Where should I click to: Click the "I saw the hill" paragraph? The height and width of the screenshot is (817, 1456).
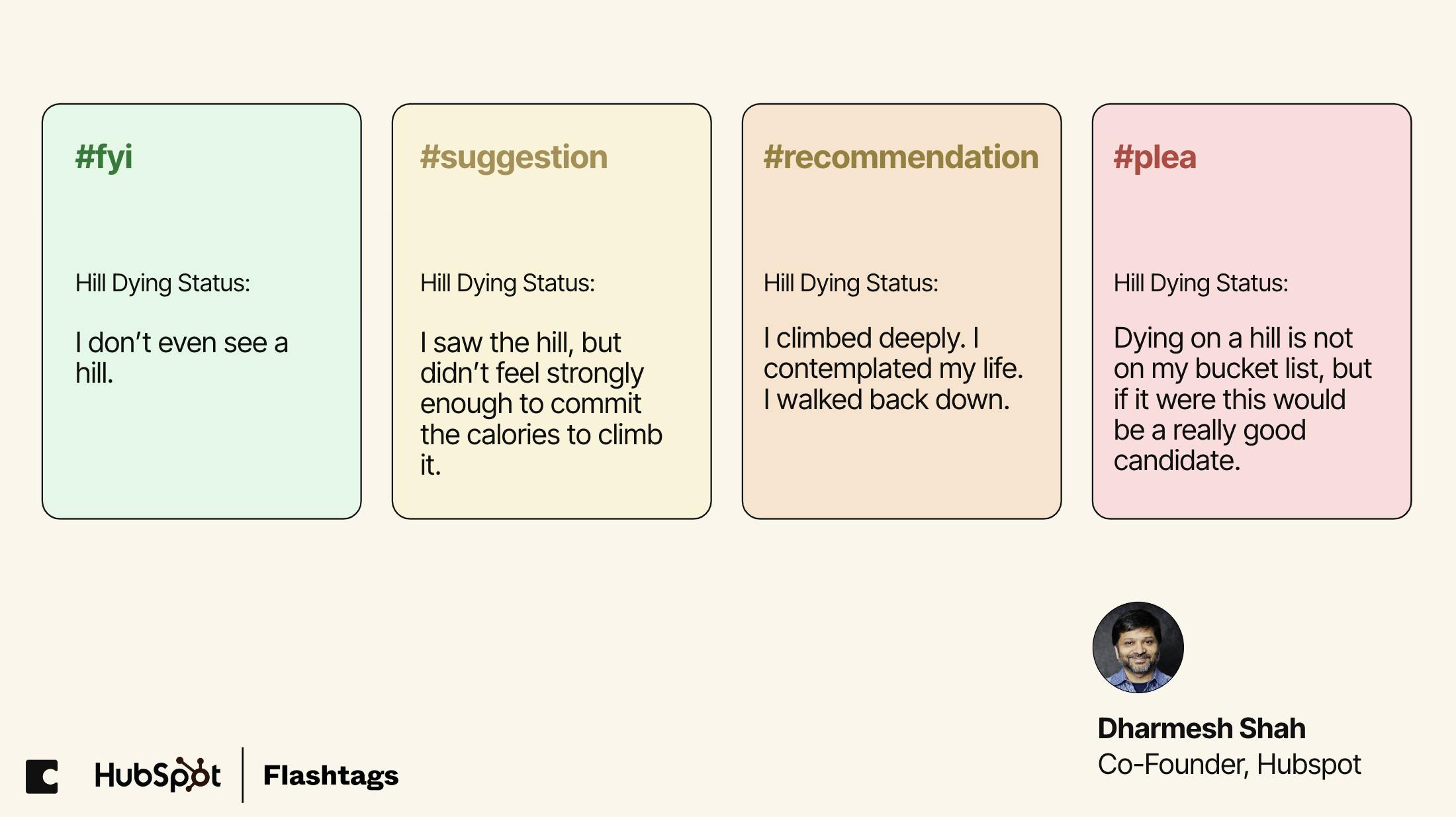(x=541, y=403)
